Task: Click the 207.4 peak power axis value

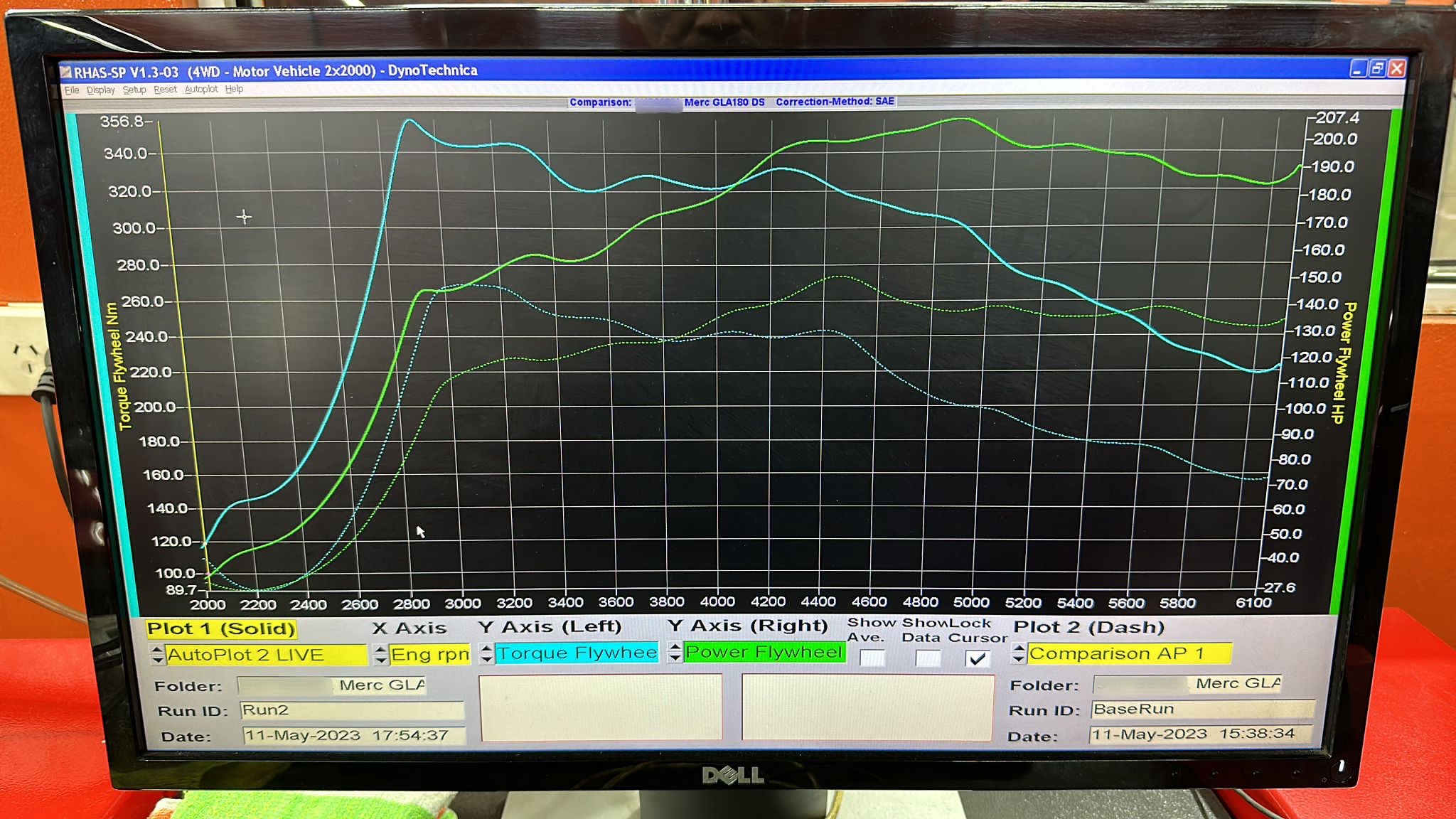Action: pyautogui.click(x=1337, y=118)
